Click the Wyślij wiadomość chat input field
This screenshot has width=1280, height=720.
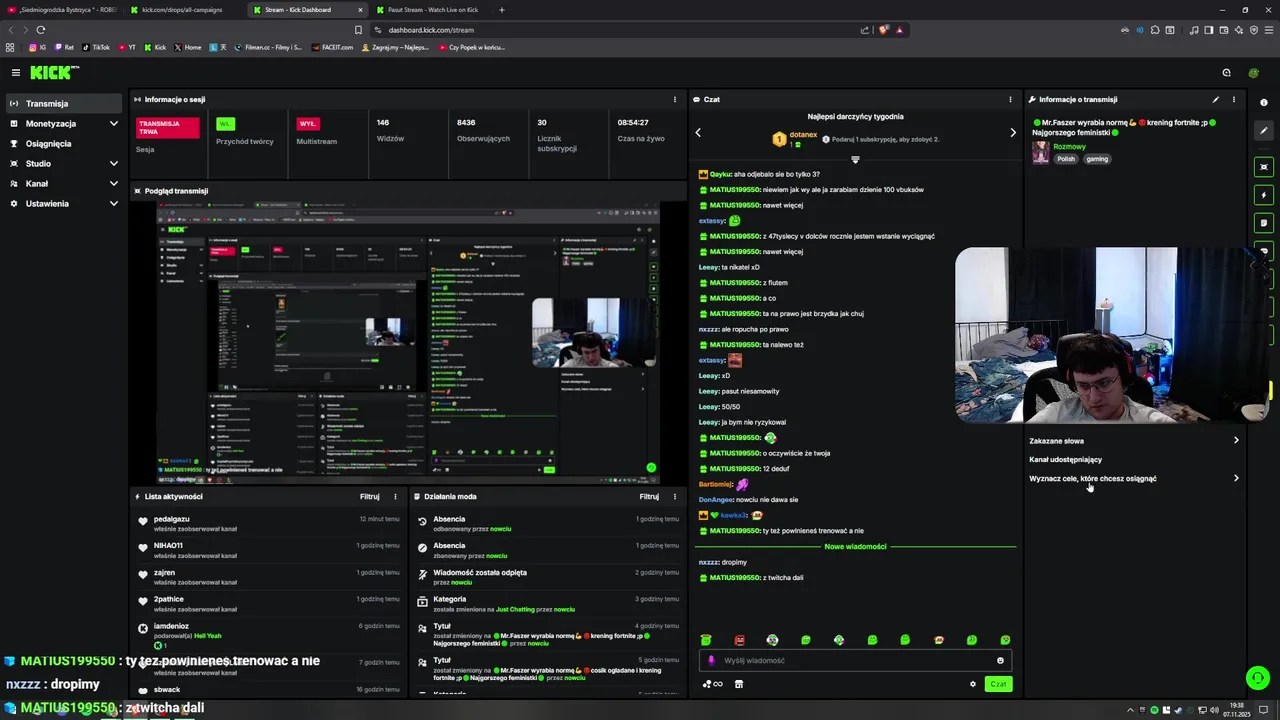tap(855, 660)
